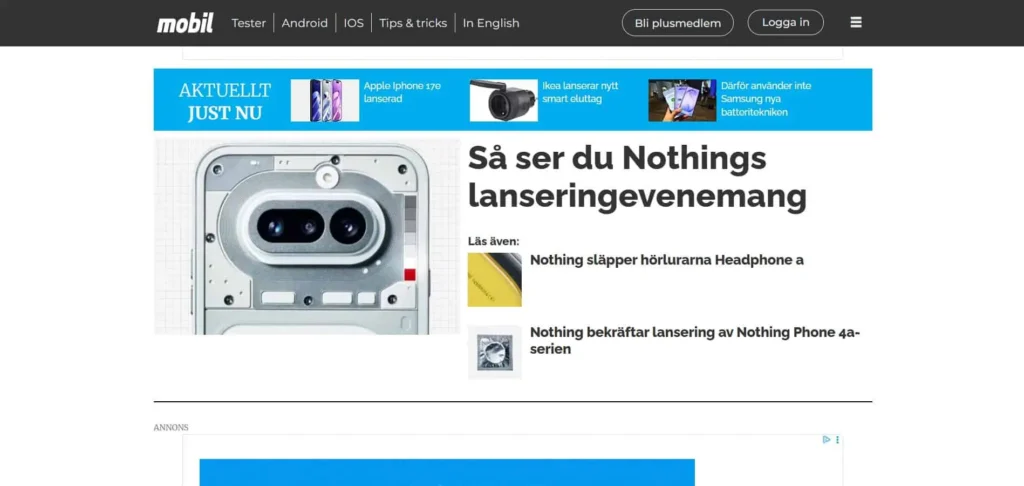Click the AdChoices triangle icon
The height and width of the screenshot is (486, 1024).
(x=826, y=439)
